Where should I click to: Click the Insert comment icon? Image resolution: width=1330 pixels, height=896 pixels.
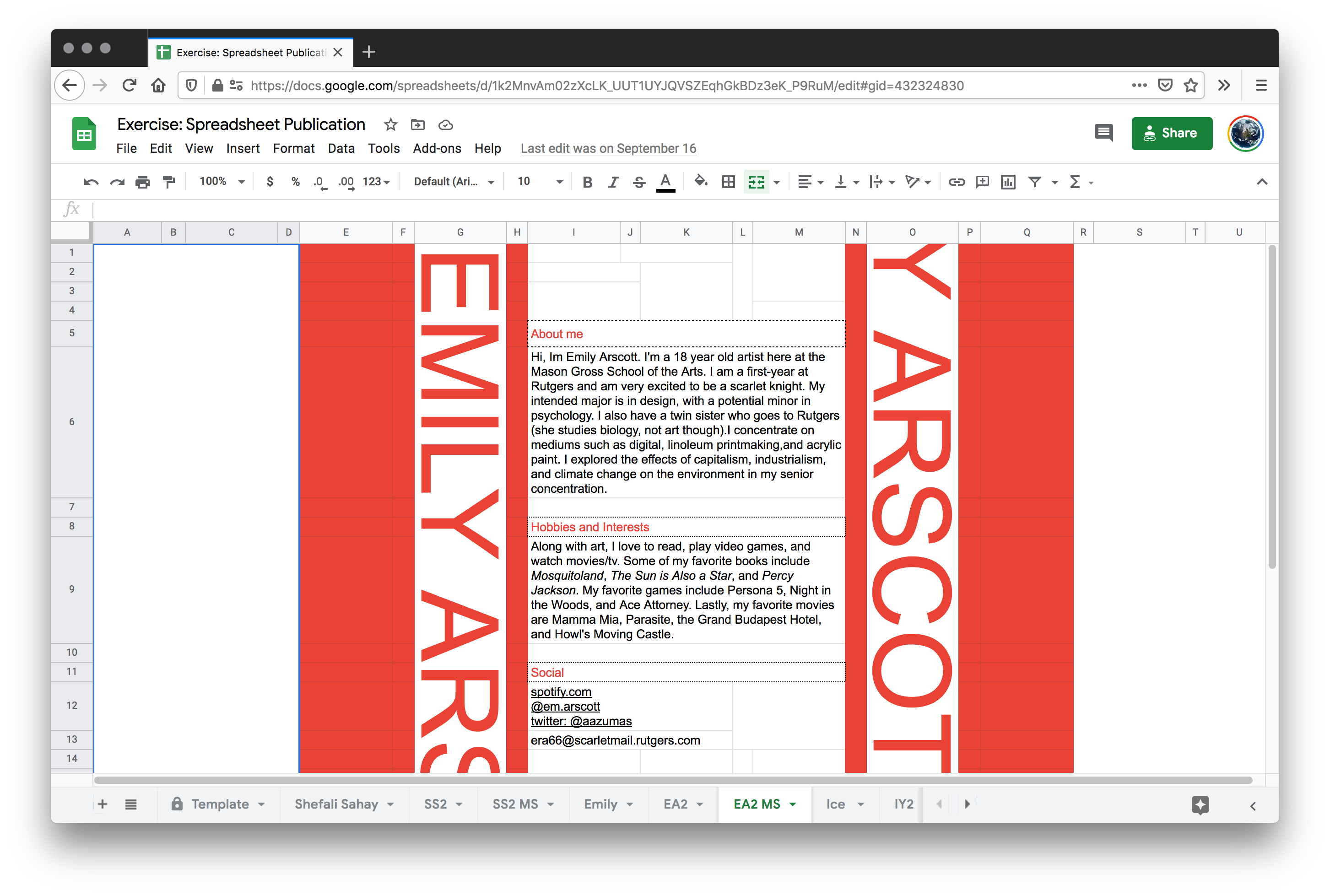(x=982, y=182)
